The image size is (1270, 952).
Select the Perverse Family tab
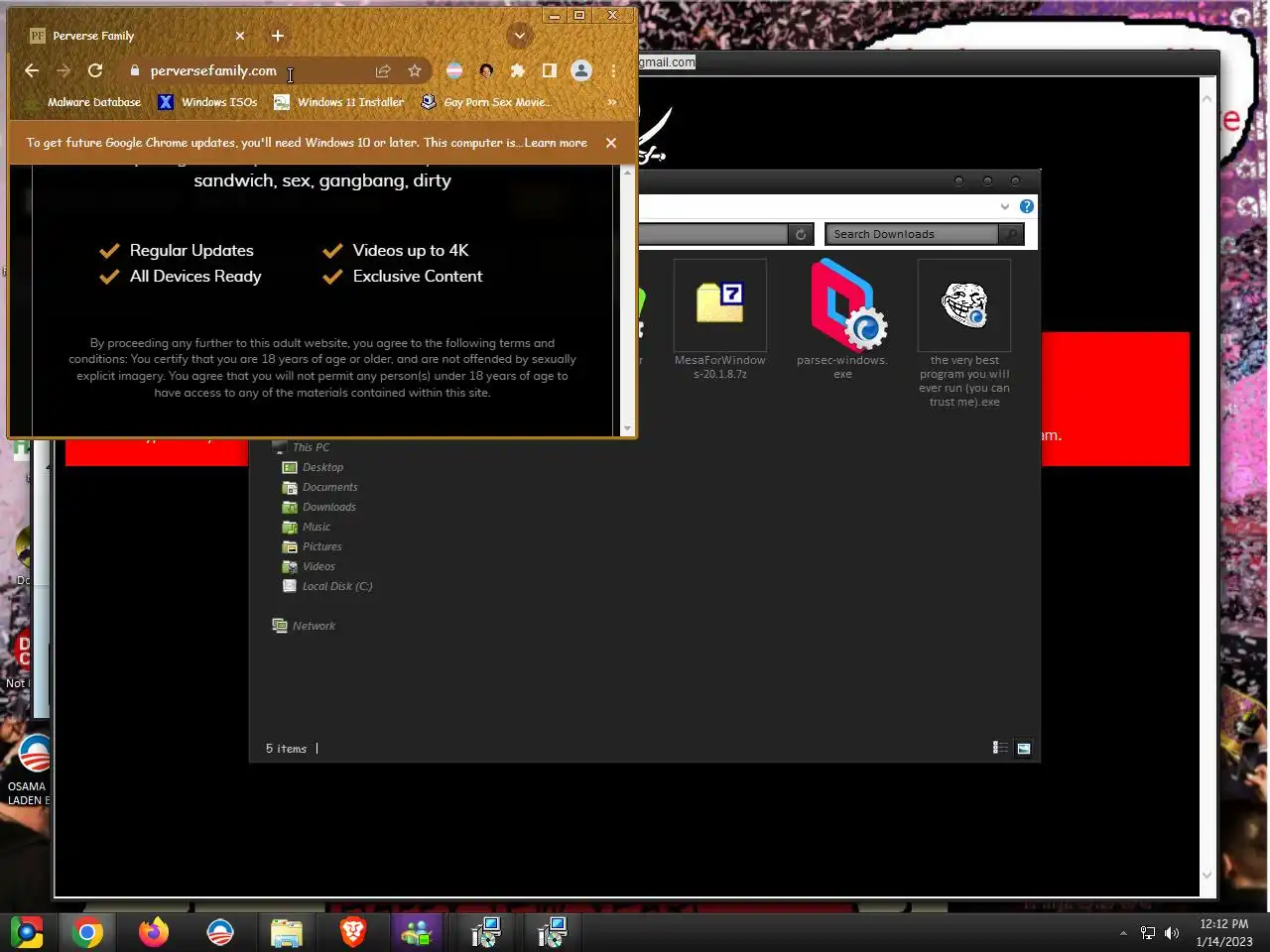point(137,36)
